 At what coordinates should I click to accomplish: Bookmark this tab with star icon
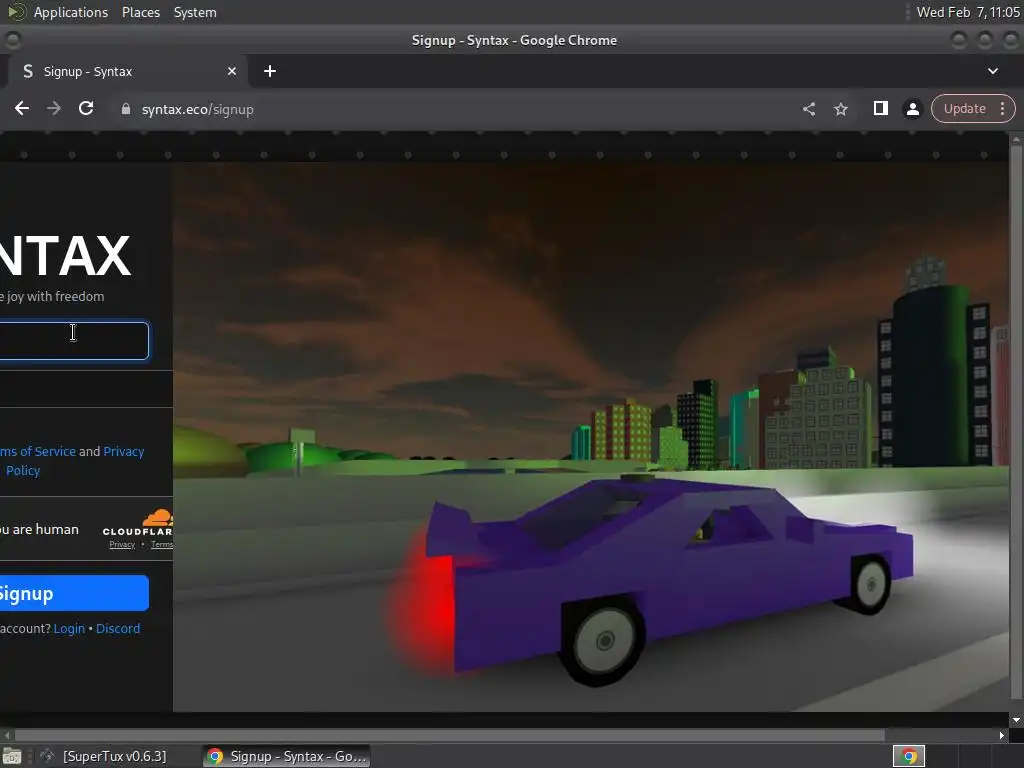point(841,109)
